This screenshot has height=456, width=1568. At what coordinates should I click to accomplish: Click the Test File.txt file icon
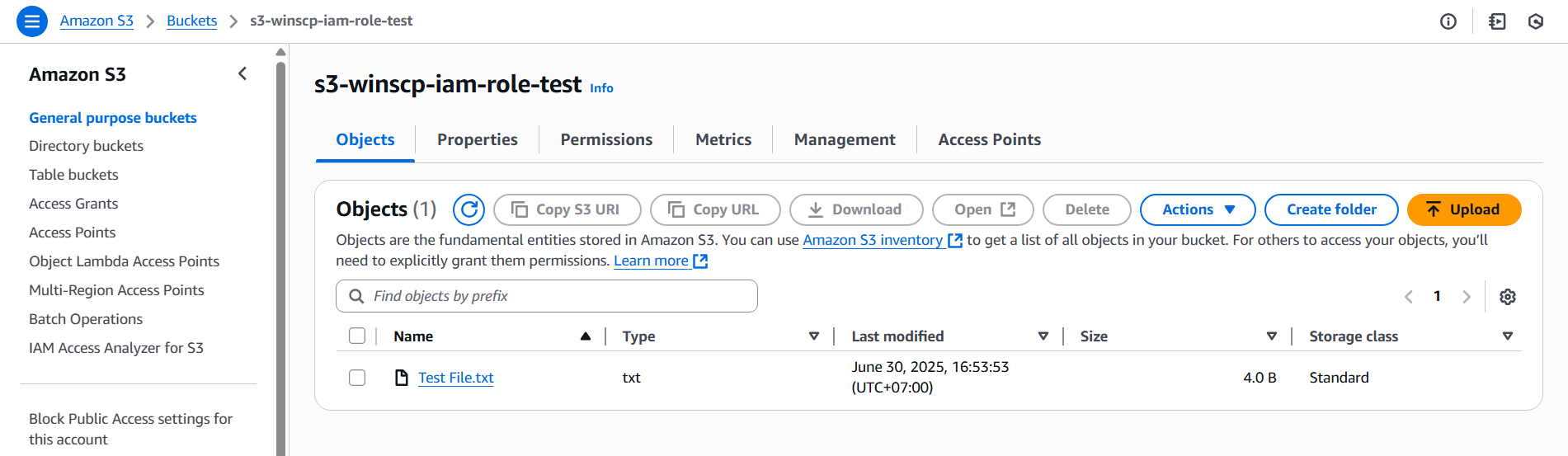pos(402,378)
